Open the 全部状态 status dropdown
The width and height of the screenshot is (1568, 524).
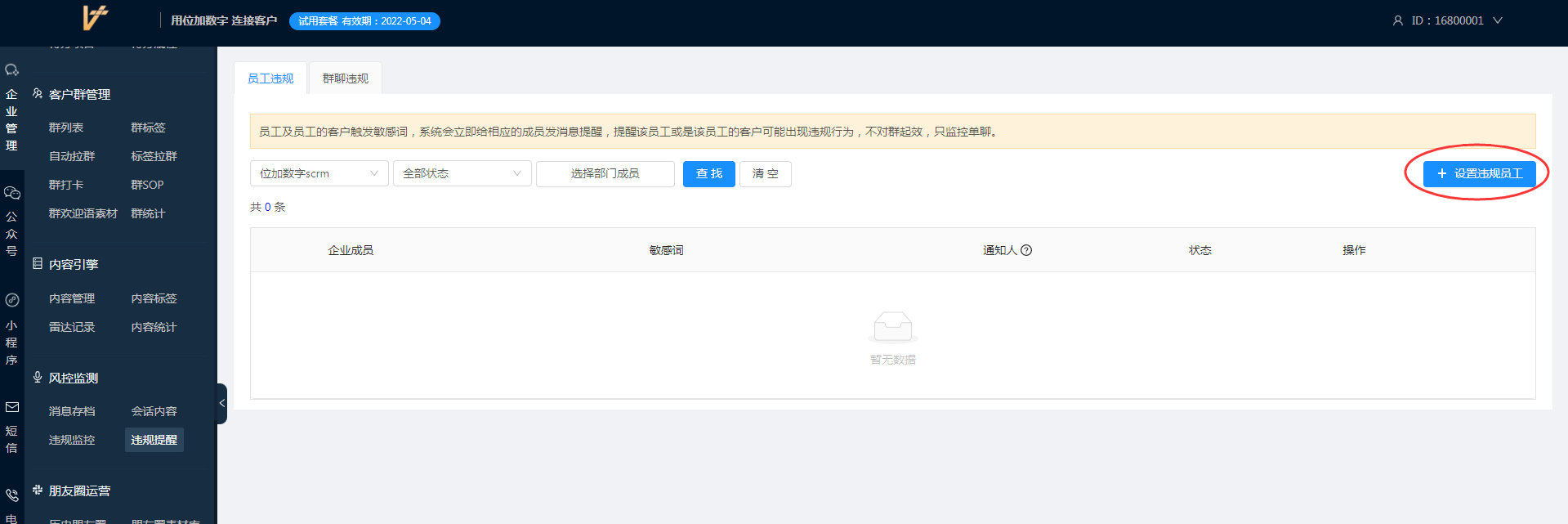point(462,173)
